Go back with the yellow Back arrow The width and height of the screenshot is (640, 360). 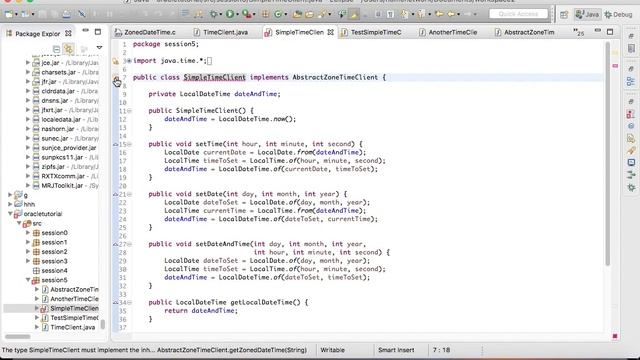451,14
